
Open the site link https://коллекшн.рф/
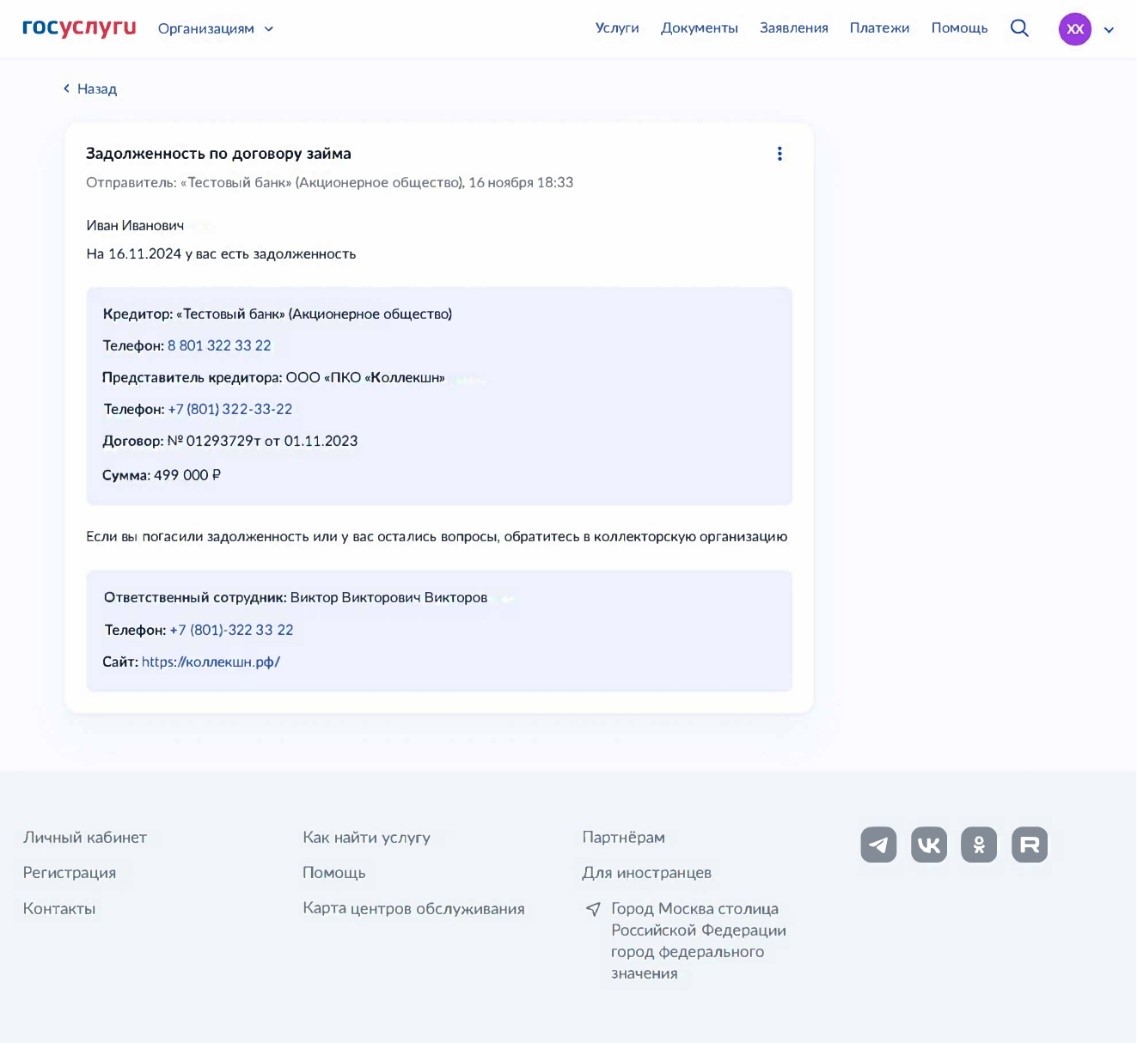pyautogui.click(x=211, y=661)
